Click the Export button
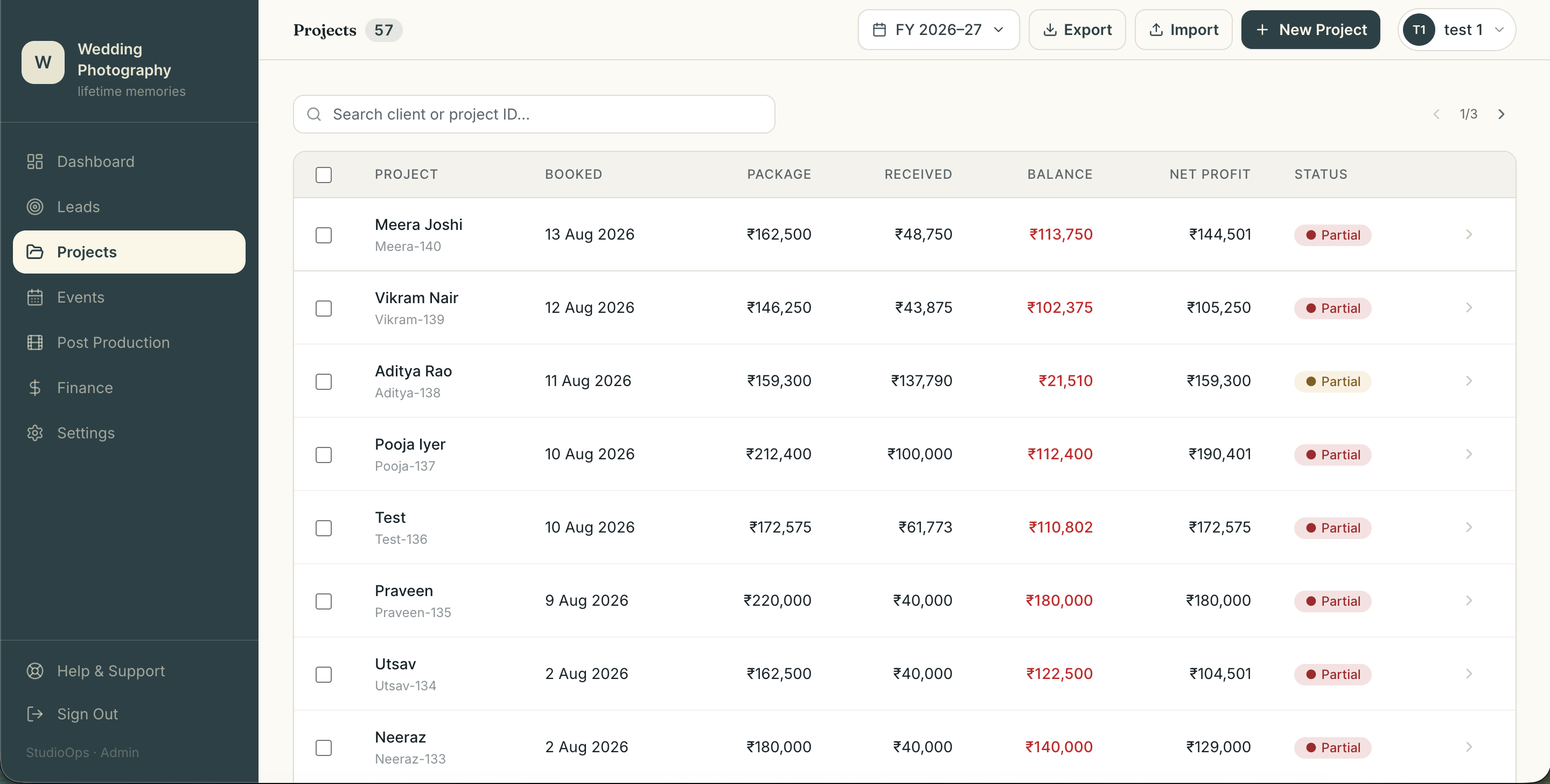Image resolution: width=1550 pixels, height=784 pixels. pyautogui.click(x=1077, y=30)
